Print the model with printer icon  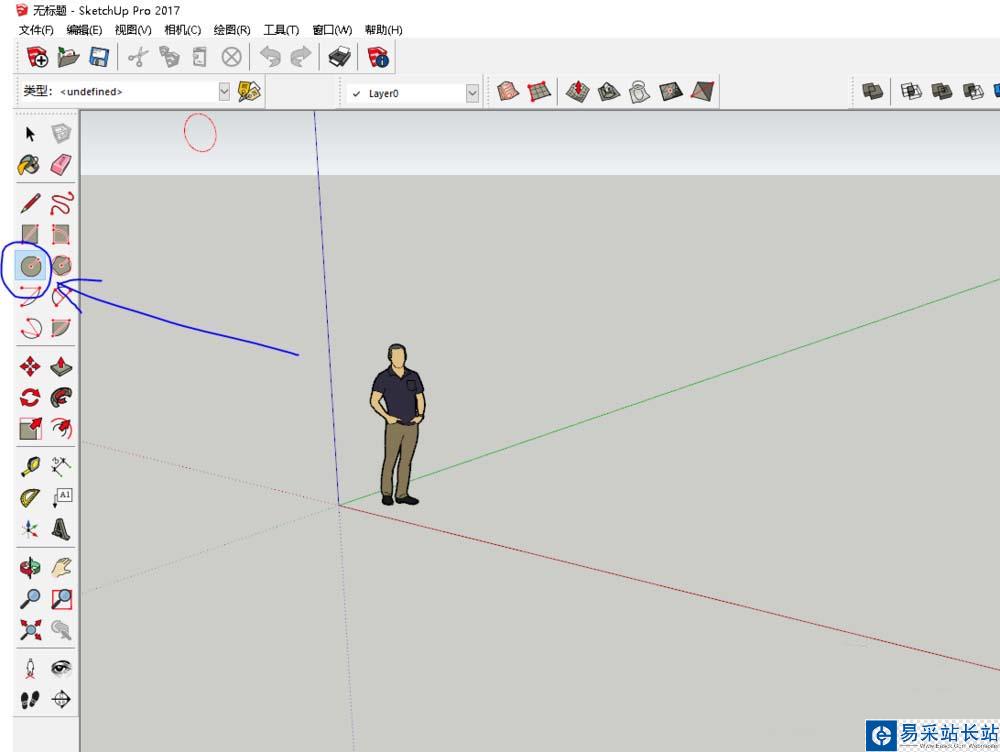(x=339, y=57)
